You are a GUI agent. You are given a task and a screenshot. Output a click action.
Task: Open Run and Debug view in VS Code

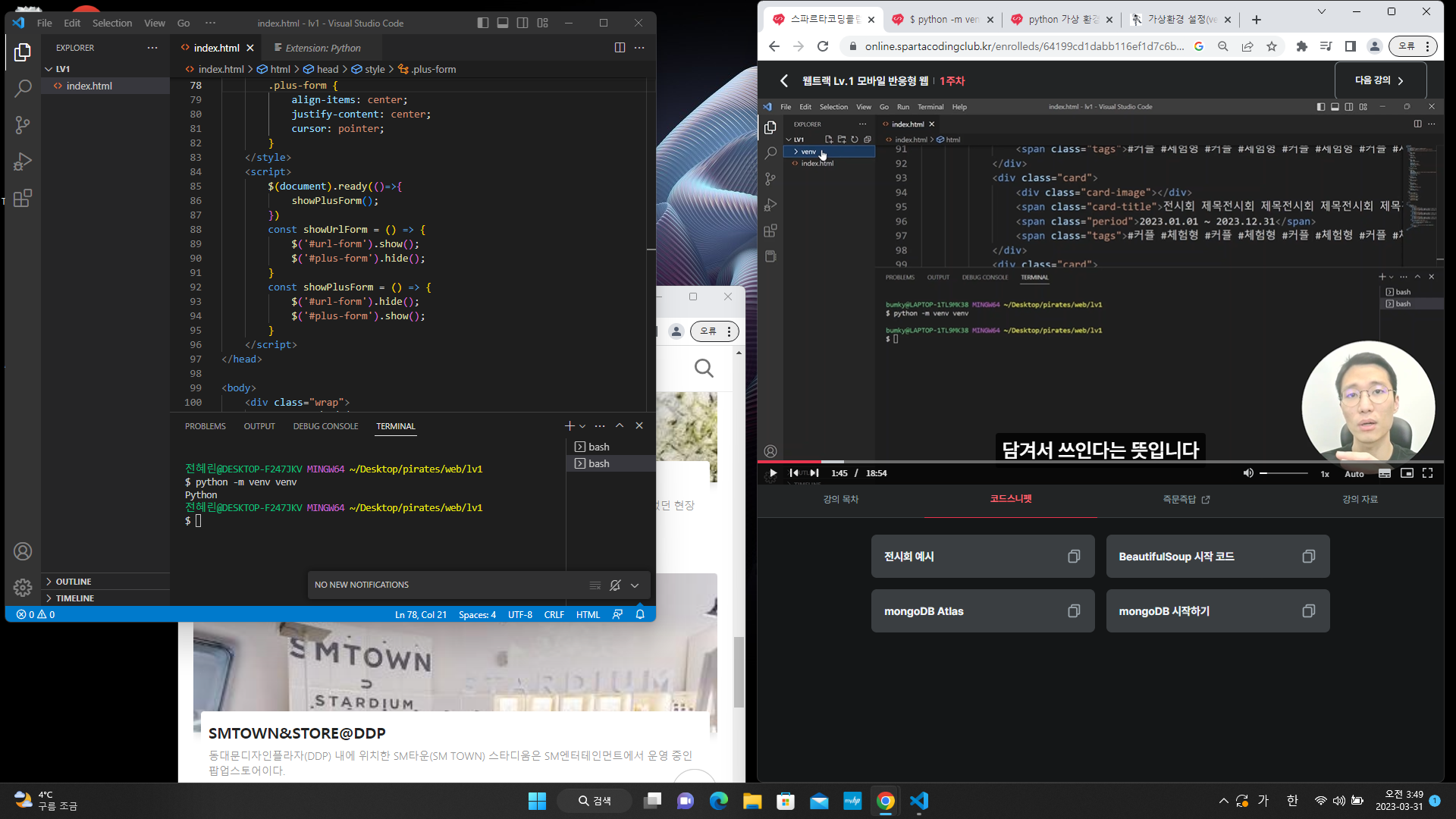point(23,162)
